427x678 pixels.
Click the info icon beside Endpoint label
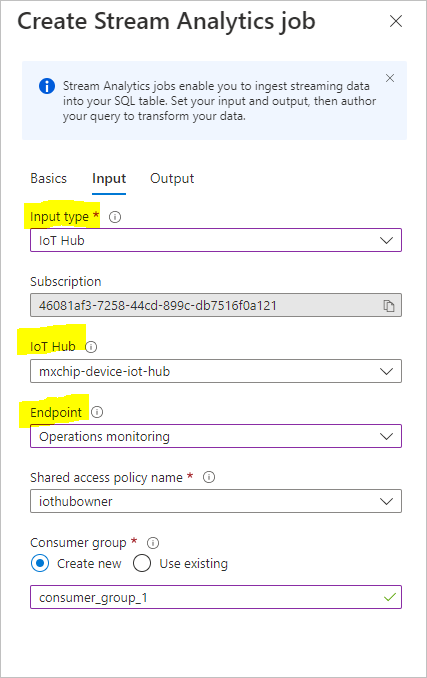(x=97, y=412)
